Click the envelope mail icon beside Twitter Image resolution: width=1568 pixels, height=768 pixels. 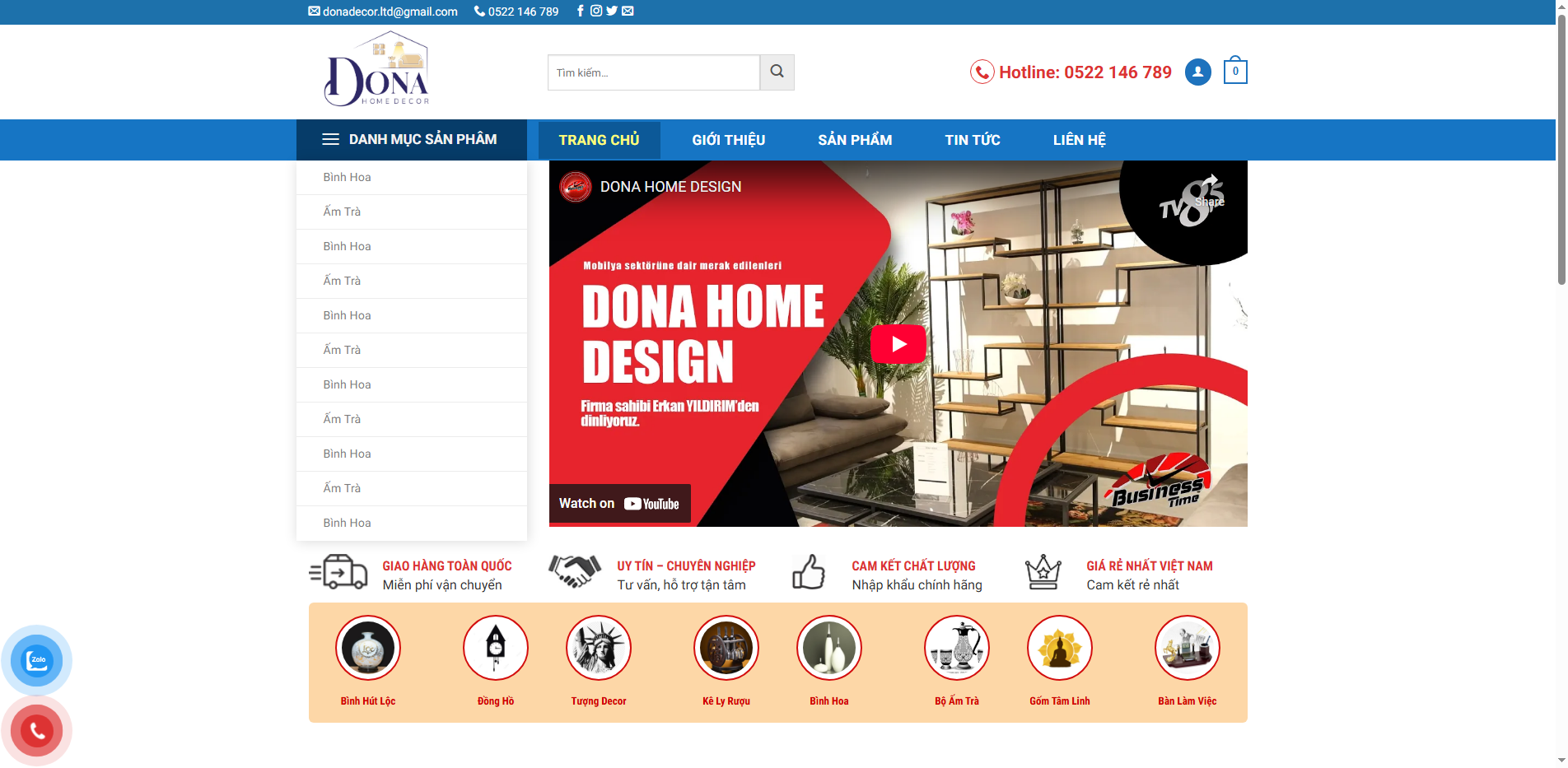[x=628, y=11]
